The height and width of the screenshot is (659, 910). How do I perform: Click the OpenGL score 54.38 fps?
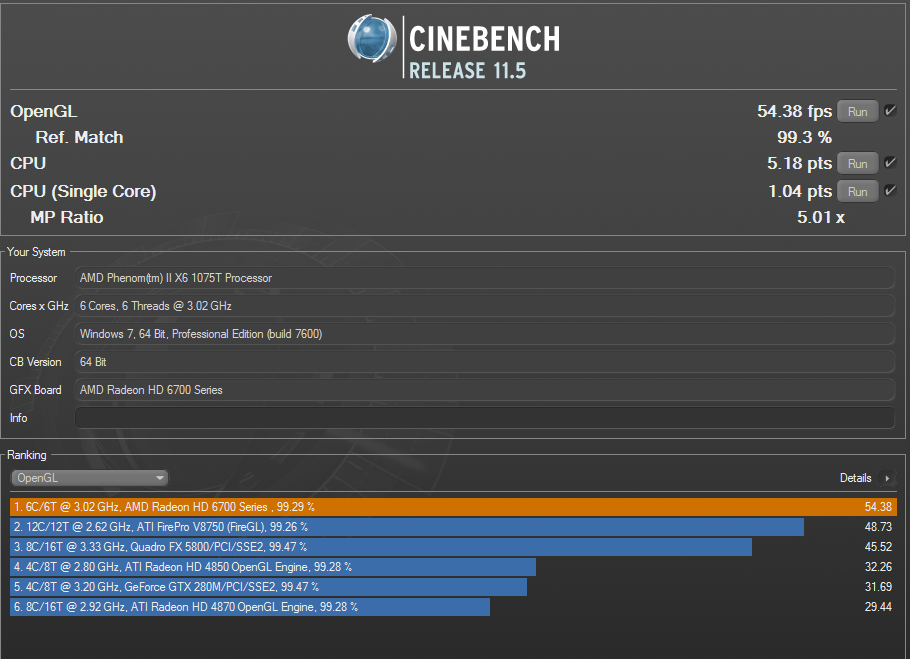794,111
